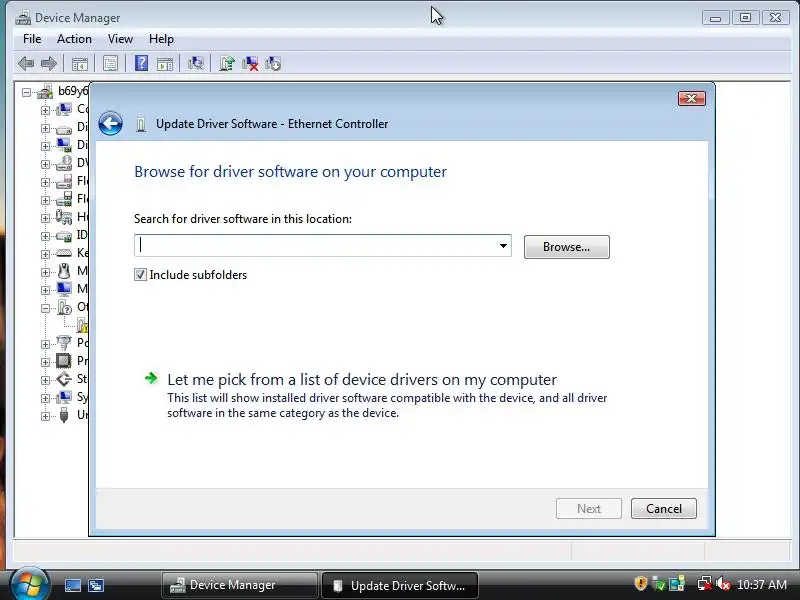Collapse the b69y6 root computer node
Screen dimensions: 800x600
click(x=26, y=92)
